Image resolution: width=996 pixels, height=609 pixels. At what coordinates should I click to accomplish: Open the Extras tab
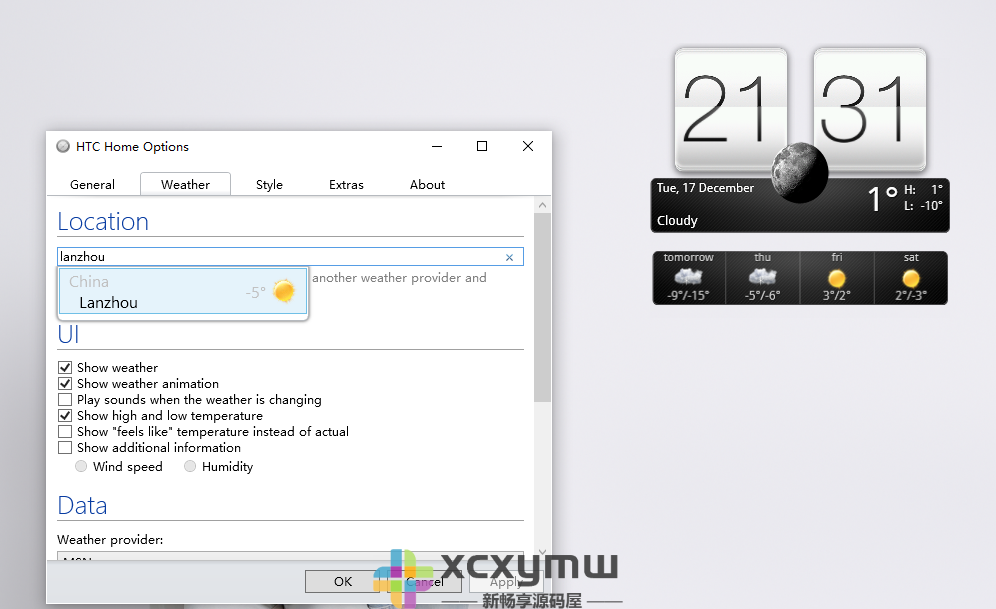coord(346,184)
